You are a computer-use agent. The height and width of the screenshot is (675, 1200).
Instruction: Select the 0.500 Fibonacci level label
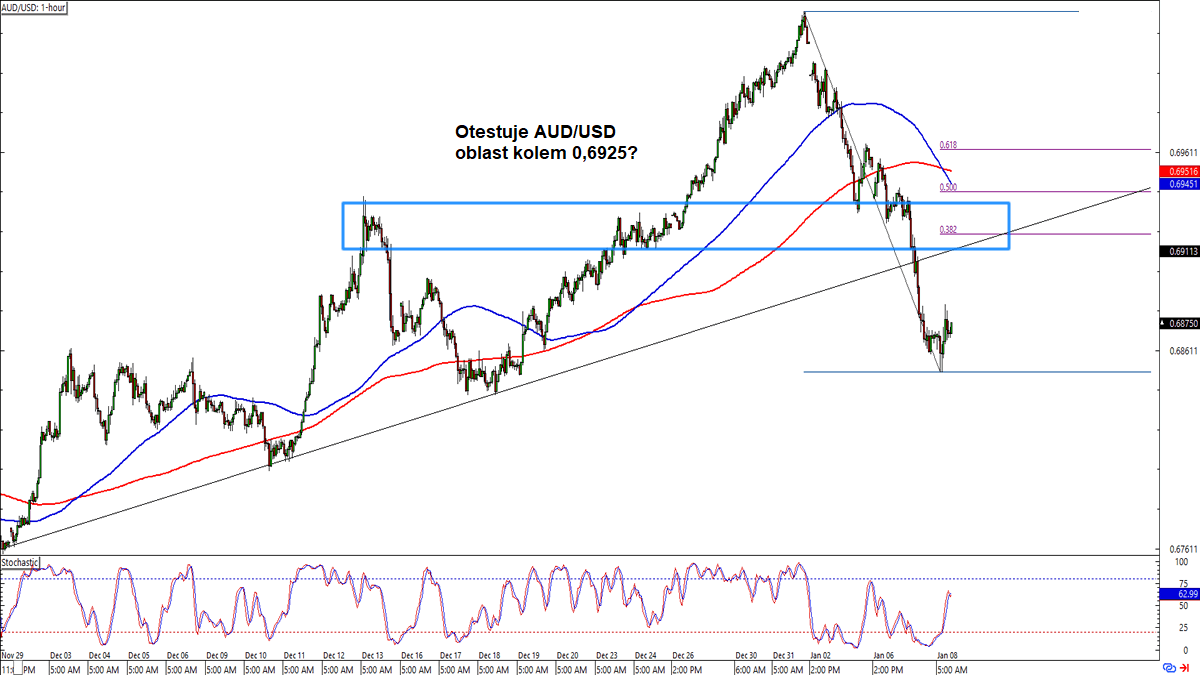(949, 187)
